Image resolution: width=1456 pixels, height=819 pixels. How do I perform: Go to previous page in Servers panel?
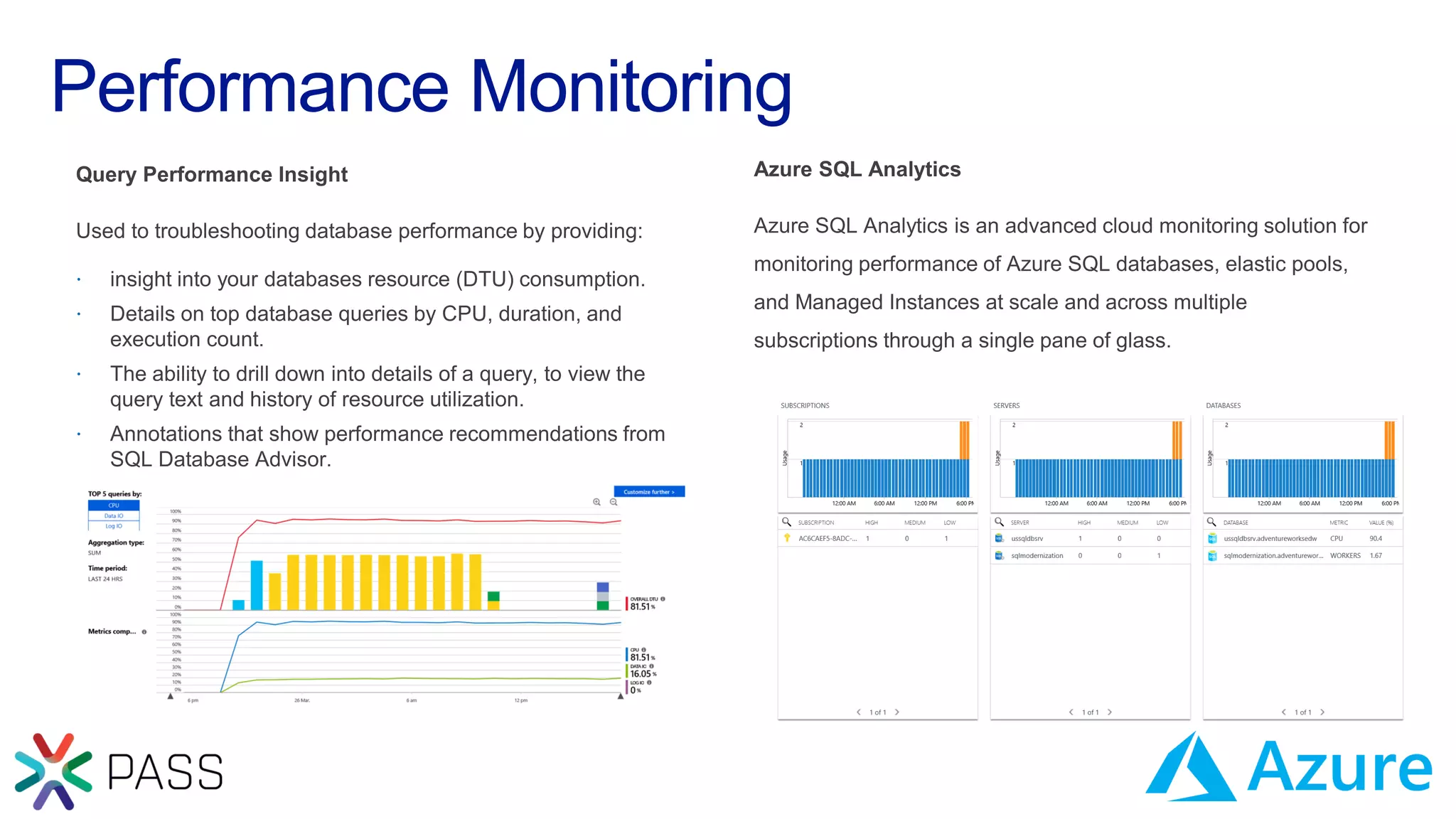(x=1071, y=712)
